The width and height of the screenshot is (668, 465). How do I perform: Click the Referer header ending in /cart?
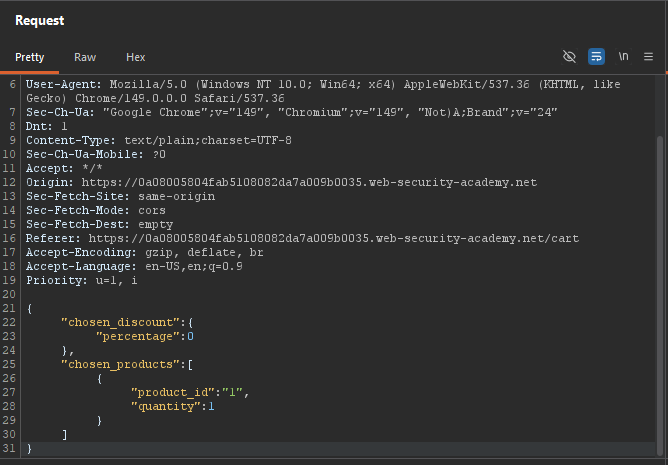(302, 238)
